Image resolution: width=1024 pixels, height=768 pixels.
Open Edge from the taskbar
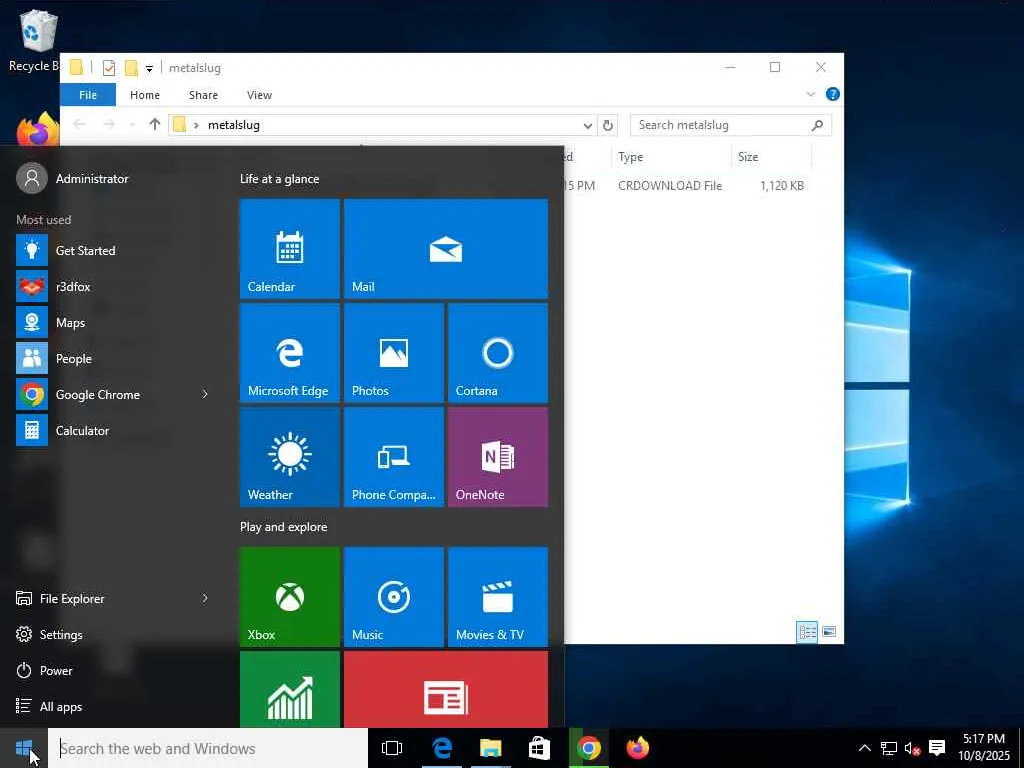pos(442,748)
